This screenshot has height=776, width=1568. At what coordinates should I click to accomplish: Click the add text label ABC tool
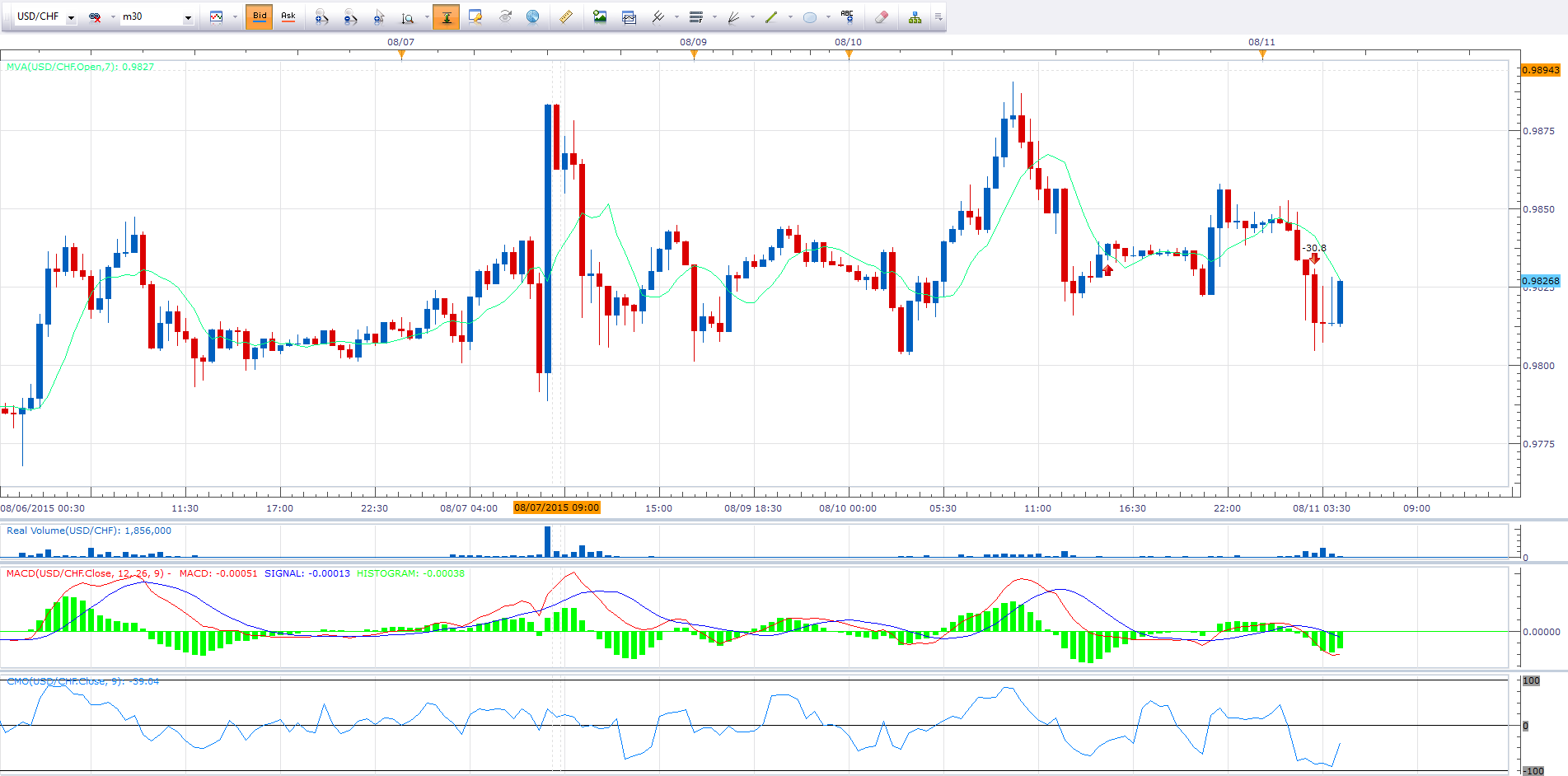[847, 16]
